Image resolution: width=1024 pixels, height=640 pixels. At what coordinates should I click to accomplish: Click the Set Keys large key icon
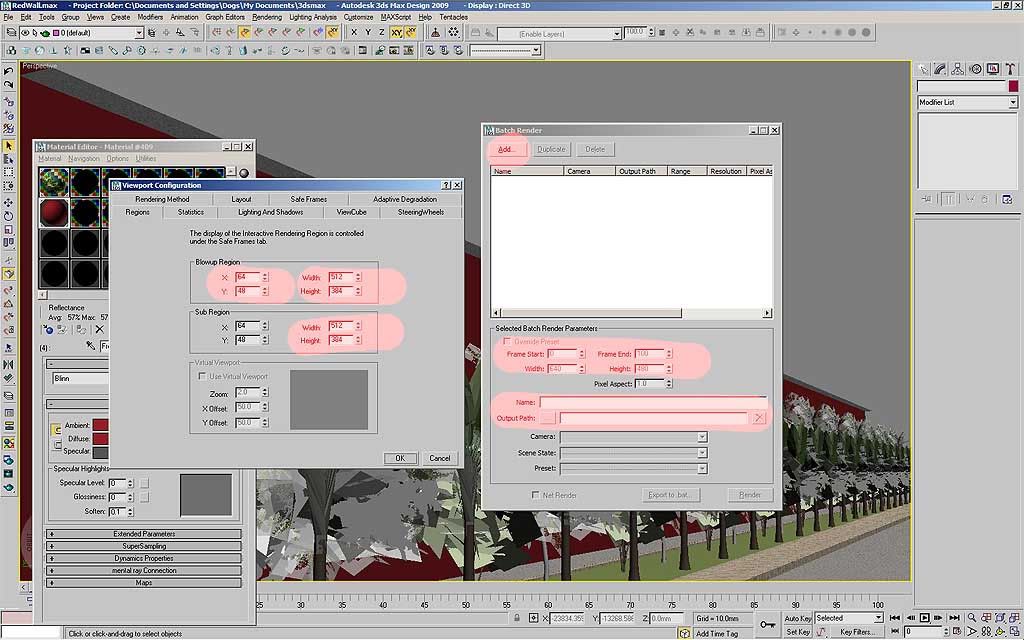768,625
